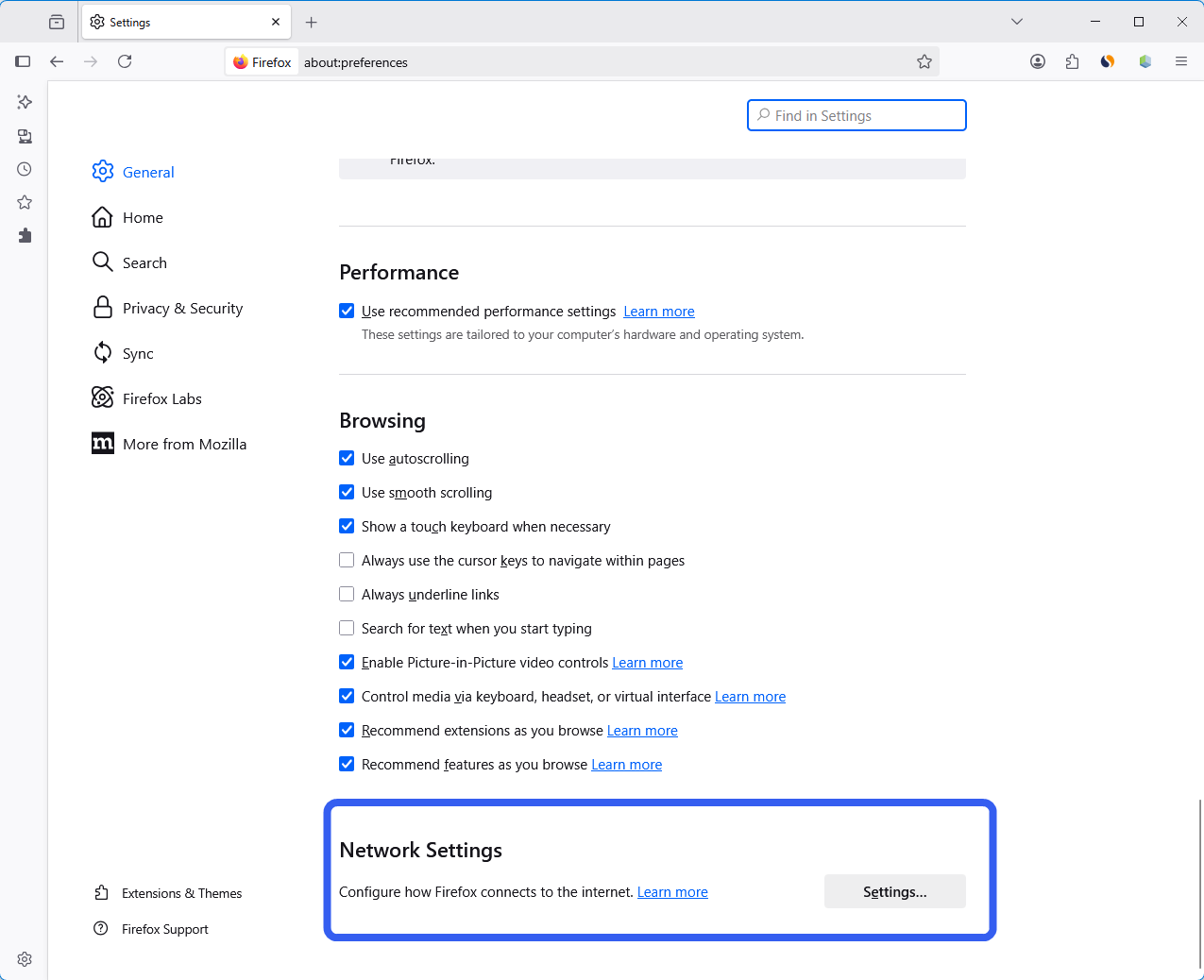Focus the Find in Settings search box
This screenshot has width=1204, height=980.
856,115
